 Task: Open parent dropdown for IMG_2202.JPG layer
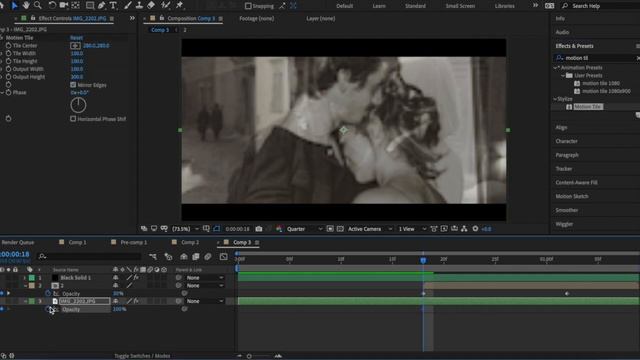(205, 301)
